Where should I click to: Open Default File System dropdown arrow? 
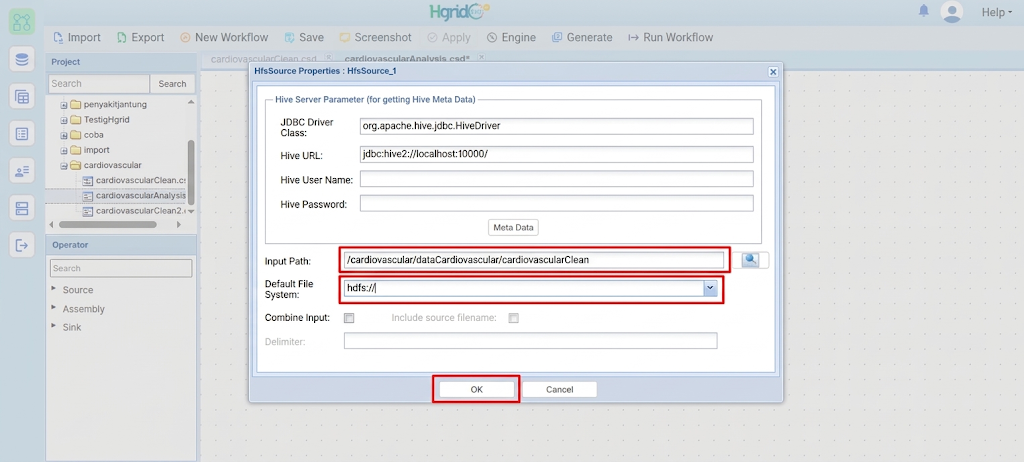pos(710,288)
